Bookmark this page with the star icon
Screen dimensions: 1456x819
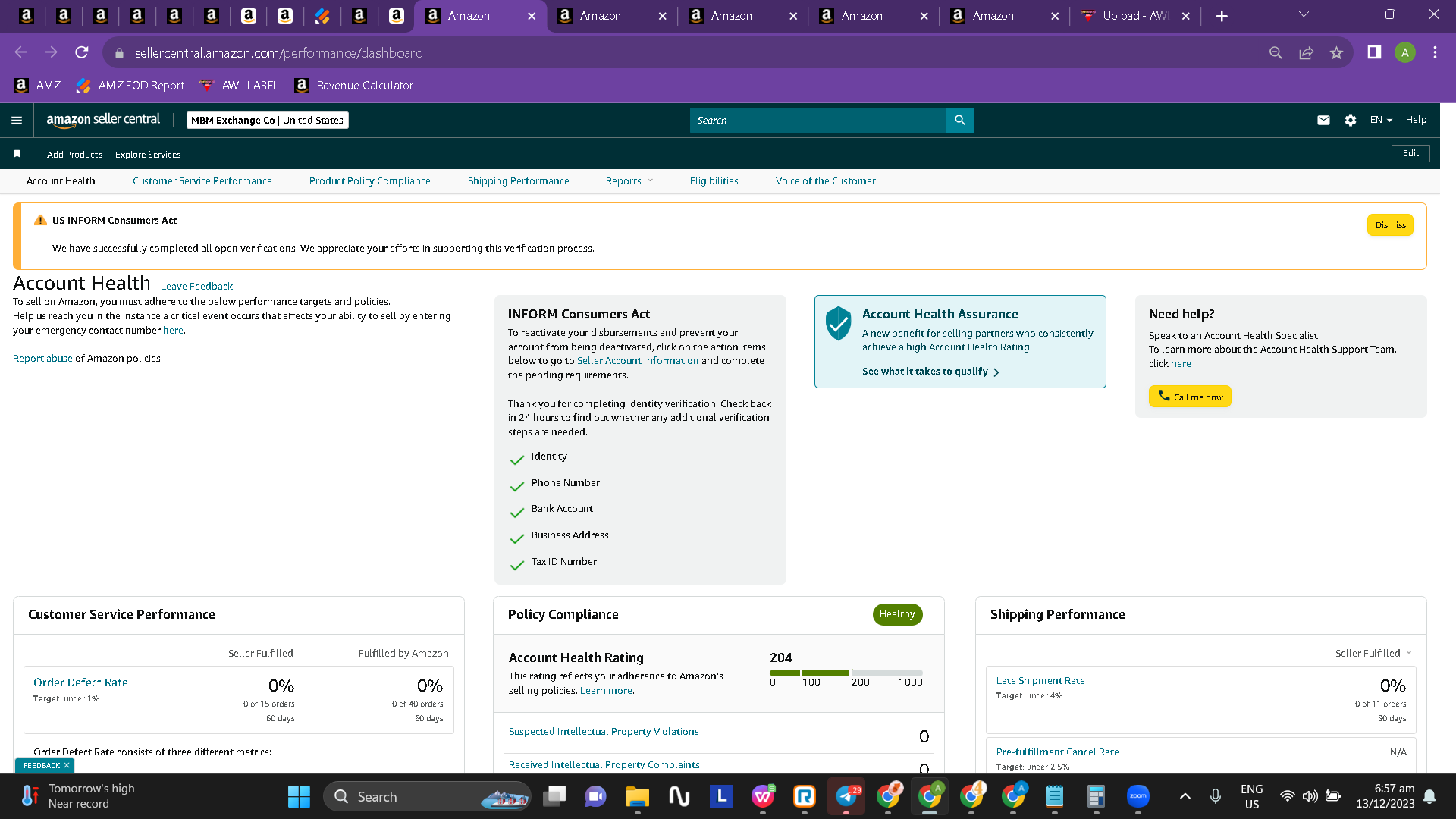[x=1336, y=52]
